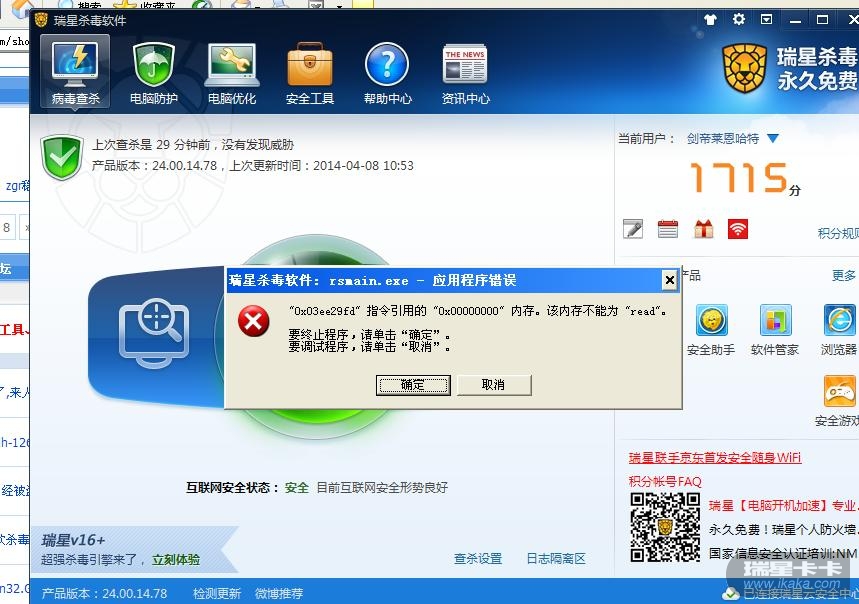The width and height of the screenshot is (859, 604).
Task: Open the 病毒查杀 virus scan tab
Action: pos(75,72)
